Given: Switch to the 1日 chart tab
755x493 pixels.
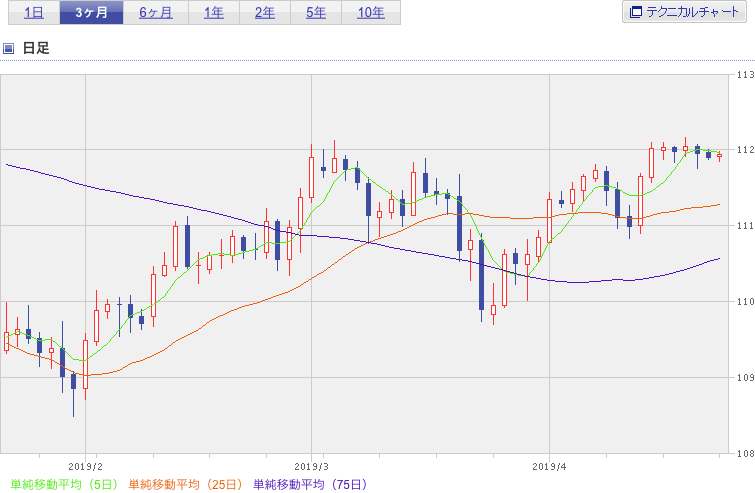Looking at the screenshot, I should coord(34,13).
